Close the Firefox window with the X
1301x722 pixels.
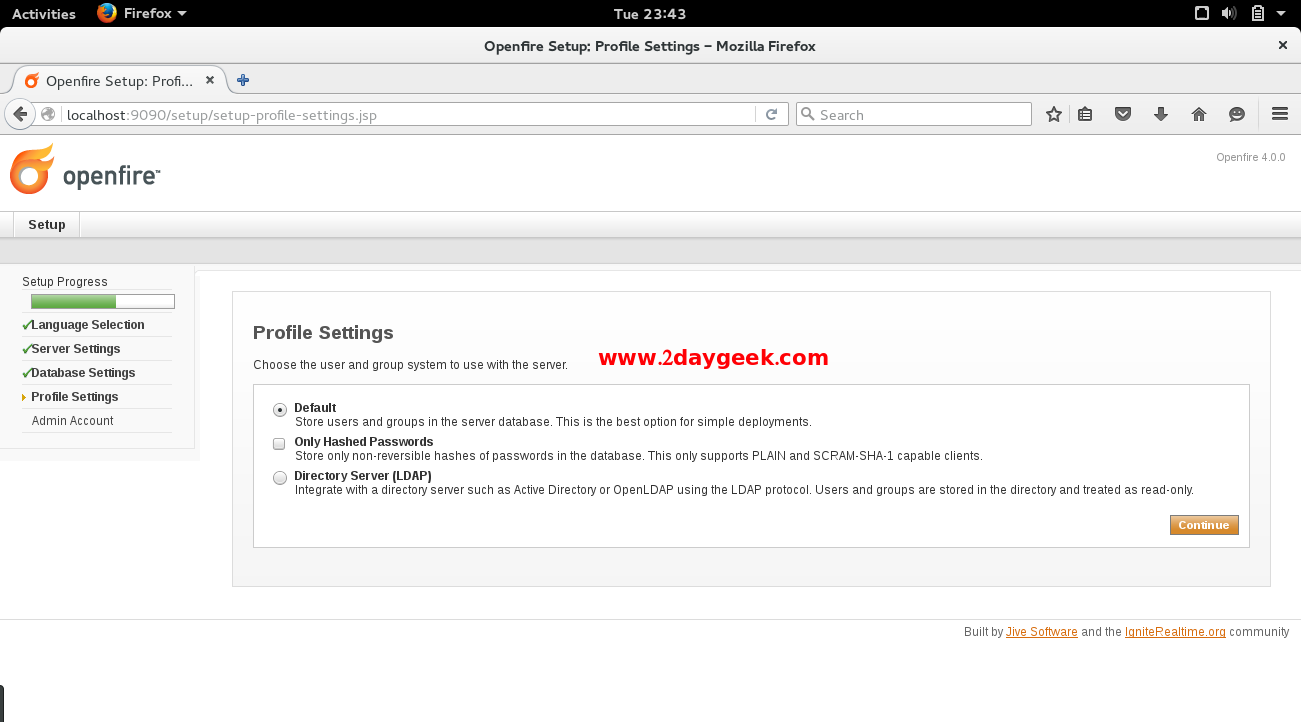pos(1283,45)
